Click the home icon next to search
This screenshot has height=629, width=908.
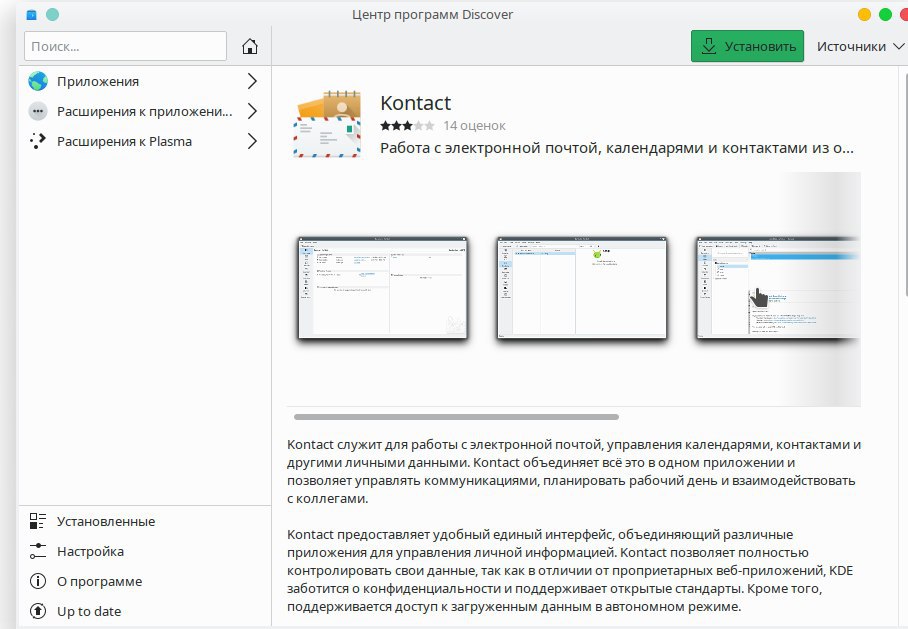click(x=250, y=46)
